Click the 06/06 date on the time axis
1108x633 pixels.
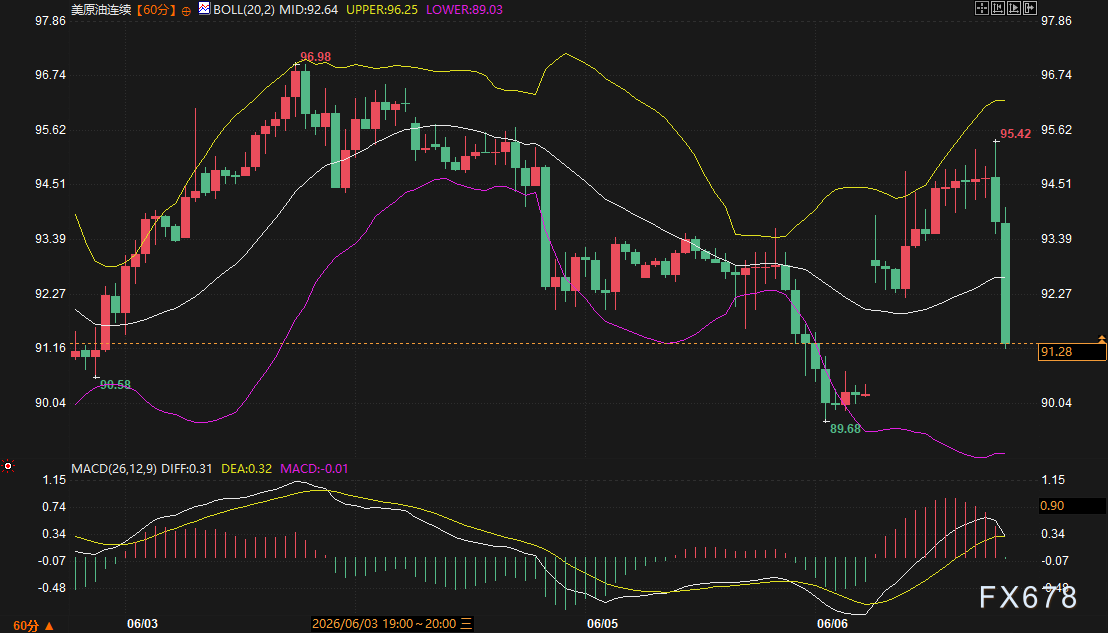832,624
